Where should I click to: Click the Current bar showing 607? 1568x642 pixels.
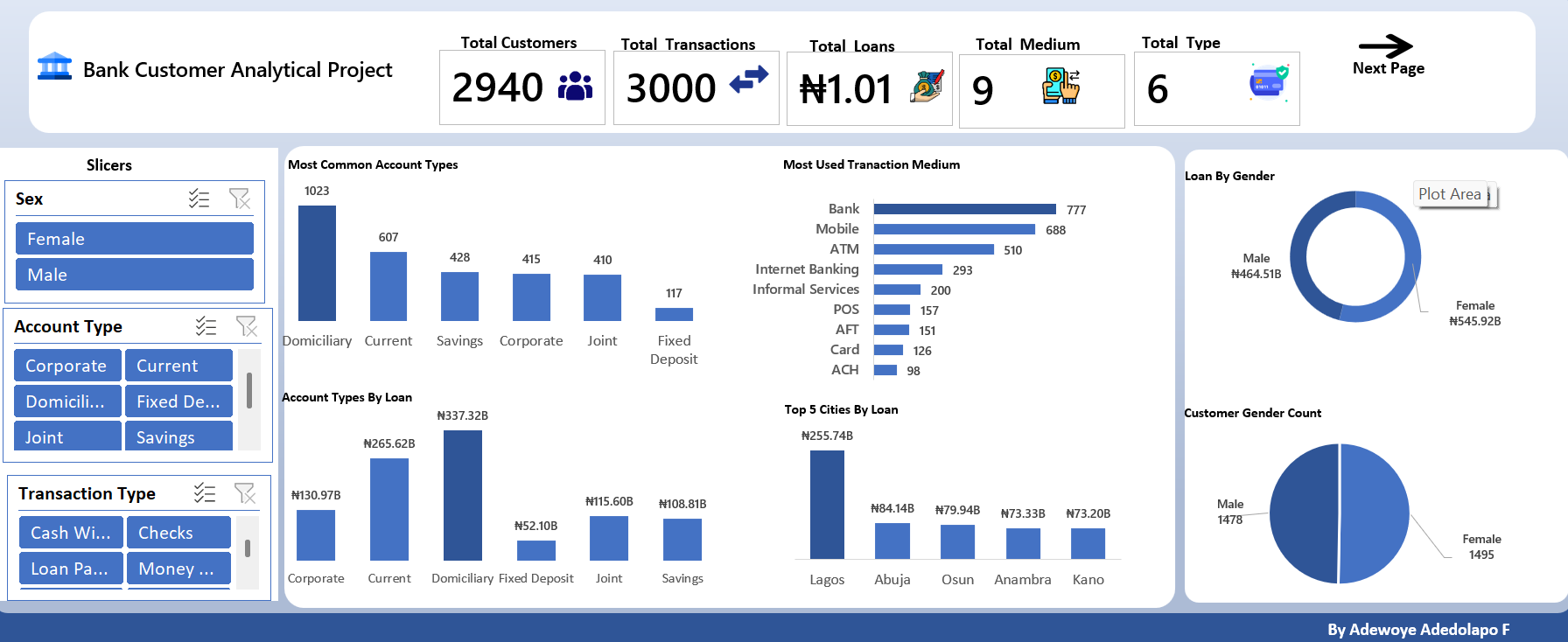pos(388,286)
